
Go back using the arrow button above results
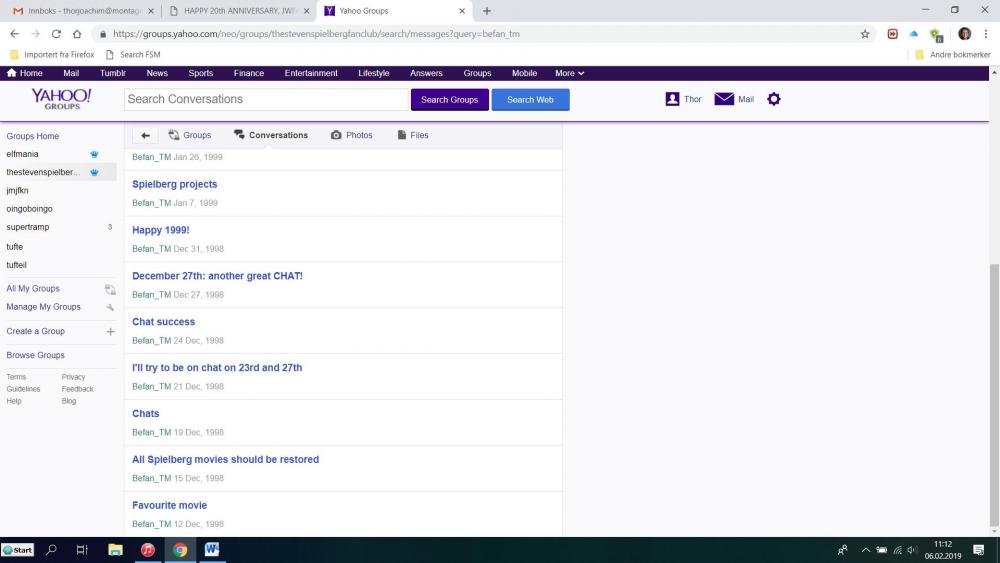[145, 135]
